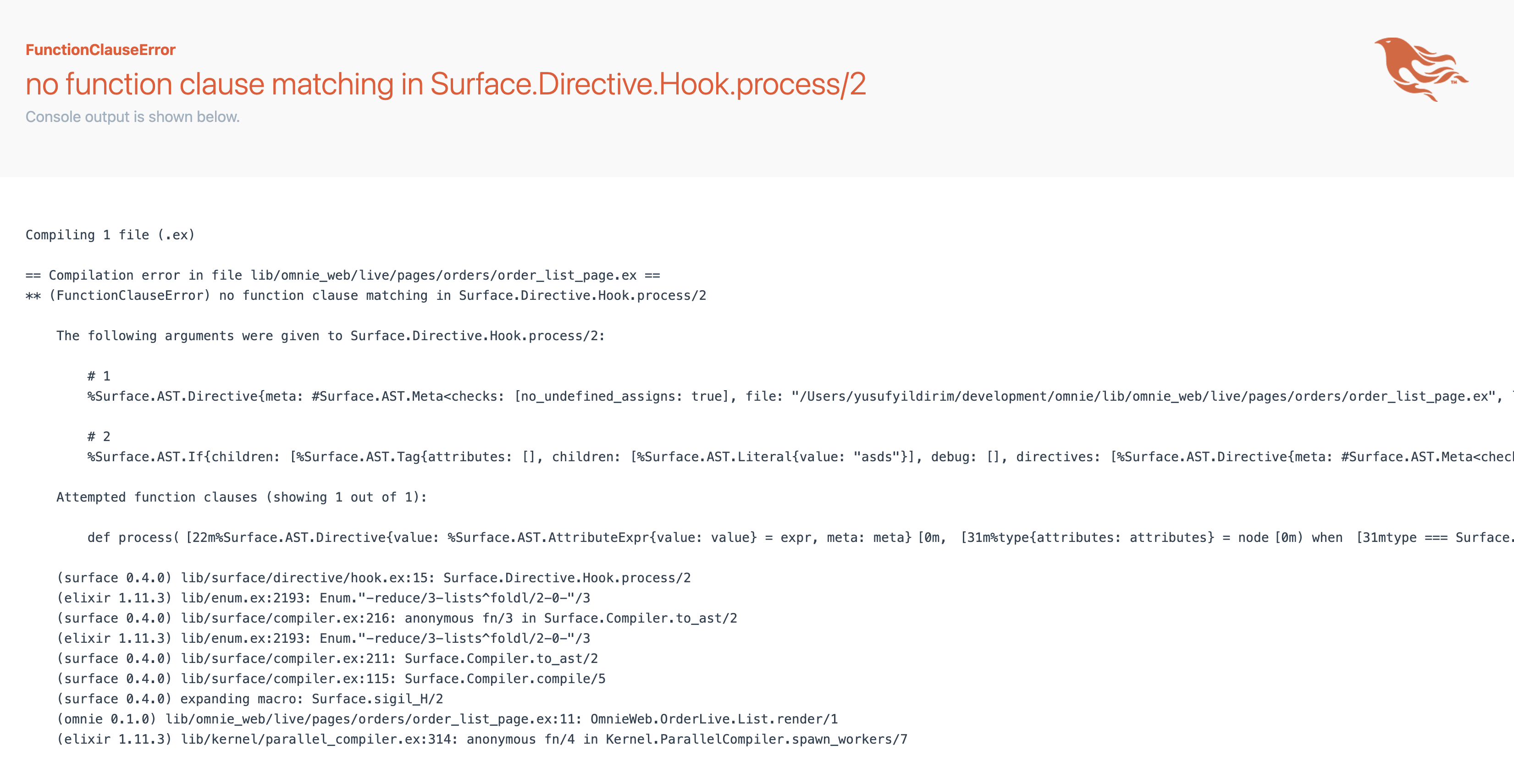Click the 'def process(' clause line
This screenshot has width=1514, height=784.
(x=801, y=538)
